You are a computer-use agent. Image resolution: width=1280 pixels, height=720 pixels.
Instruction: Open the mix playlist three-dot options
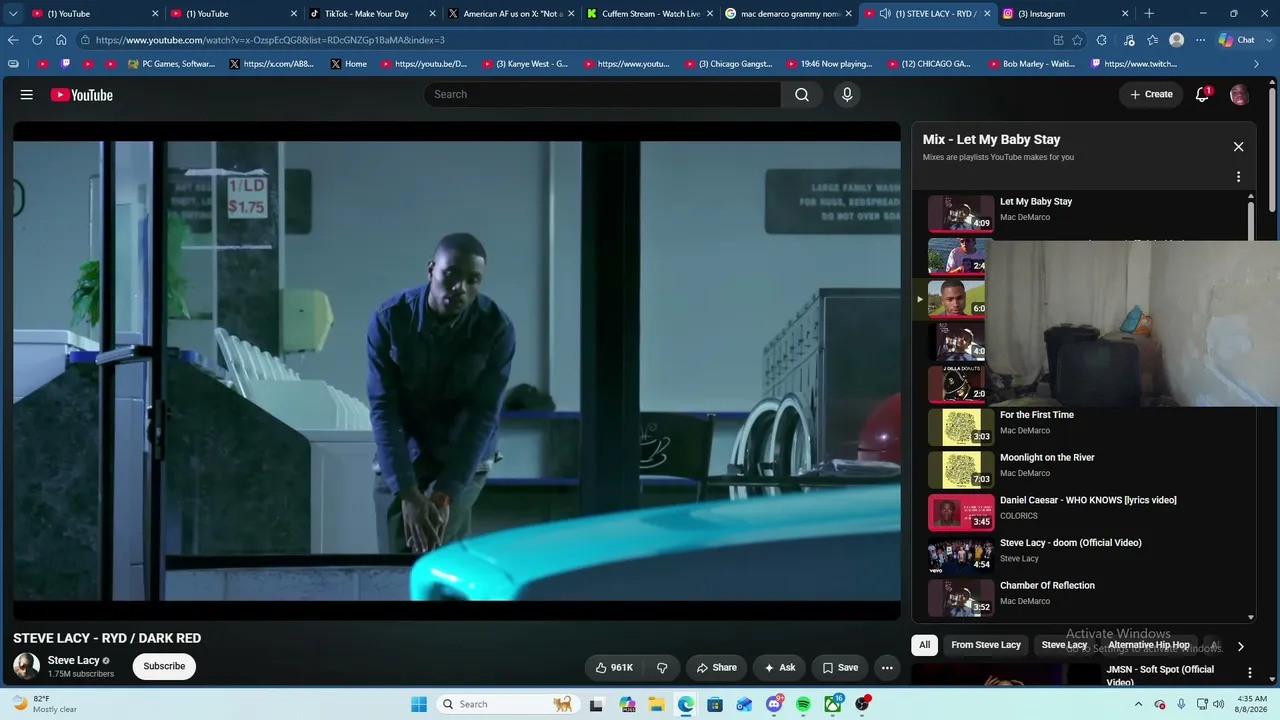click(1238, 177)
